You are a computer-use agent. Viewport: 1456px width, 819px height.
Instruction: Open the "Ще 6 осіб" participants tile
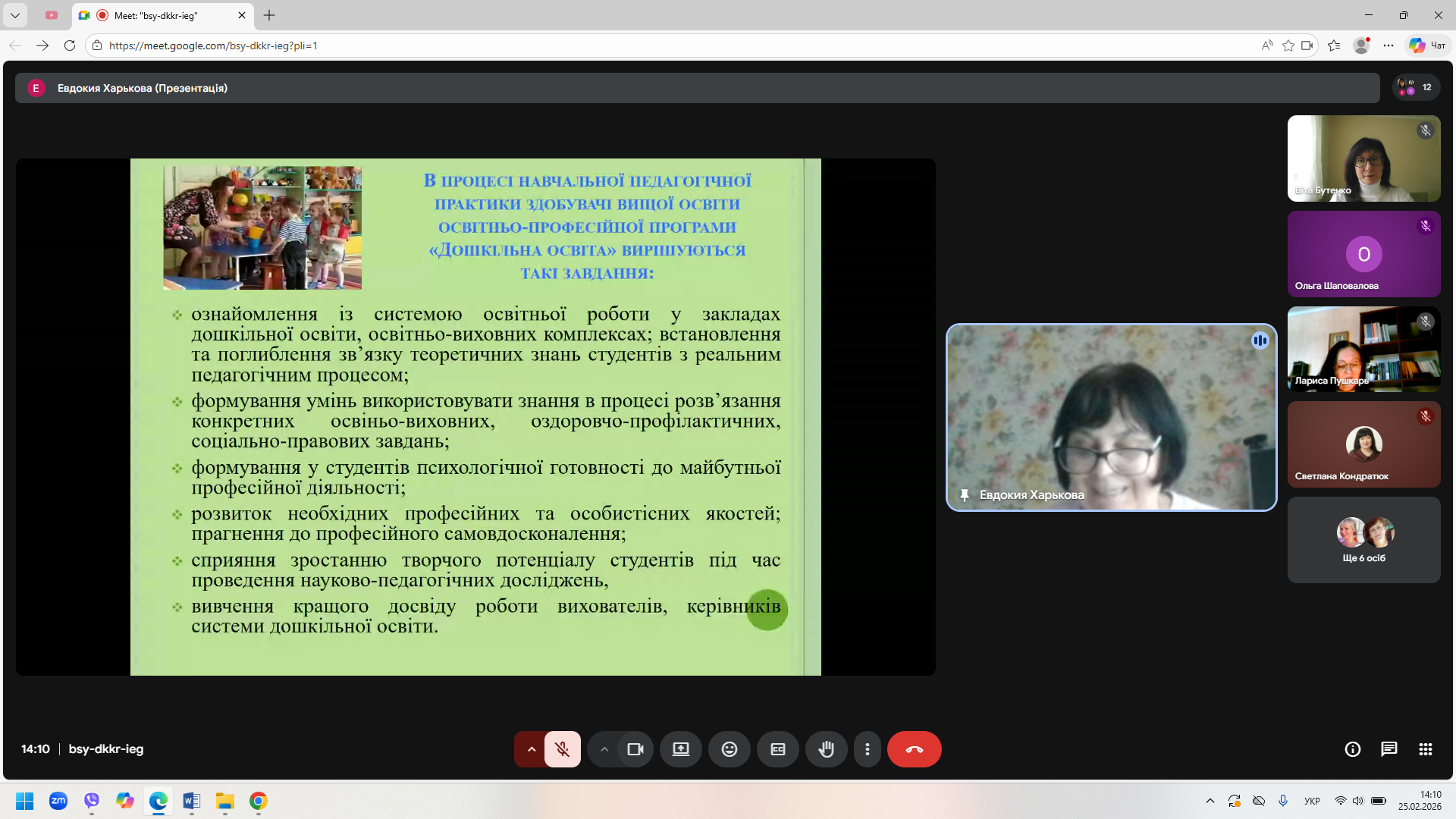click(x=1363, y=540)
